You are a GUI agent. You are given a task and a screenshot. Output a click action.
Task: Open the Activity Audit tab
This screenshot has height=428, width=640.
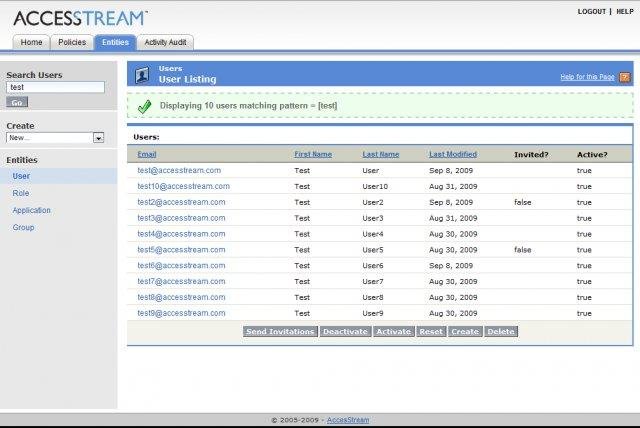pyautogui.click(x=165, y=42)
